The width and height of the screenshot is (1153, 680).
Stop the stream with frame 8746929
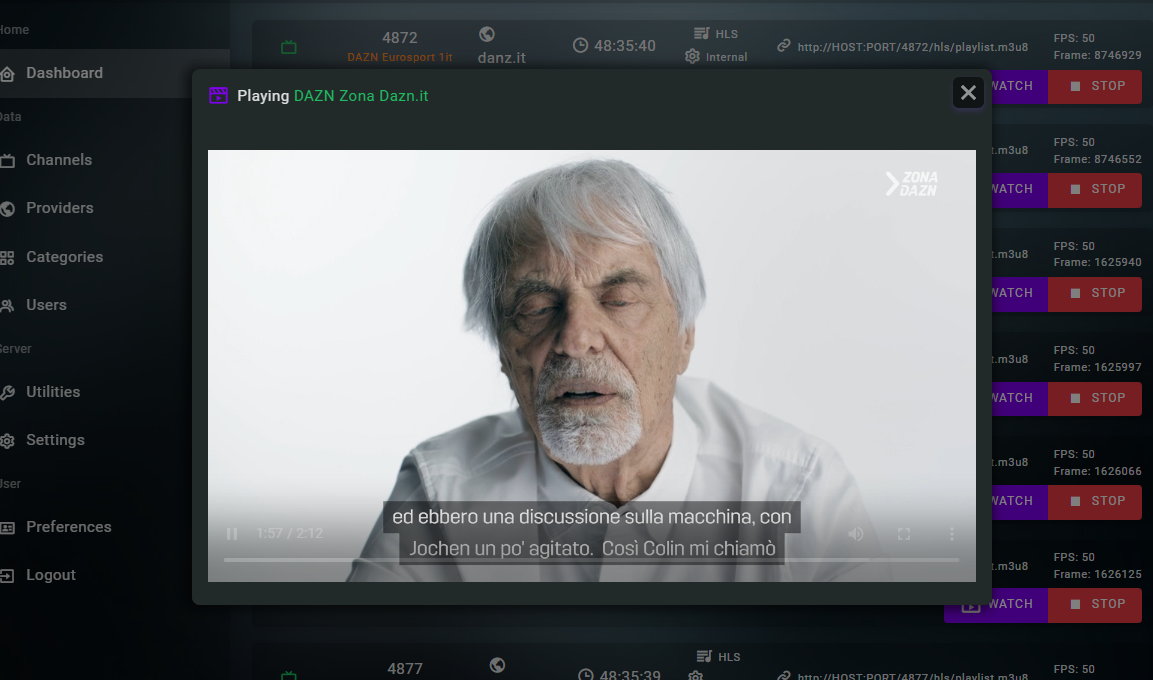1095,87
